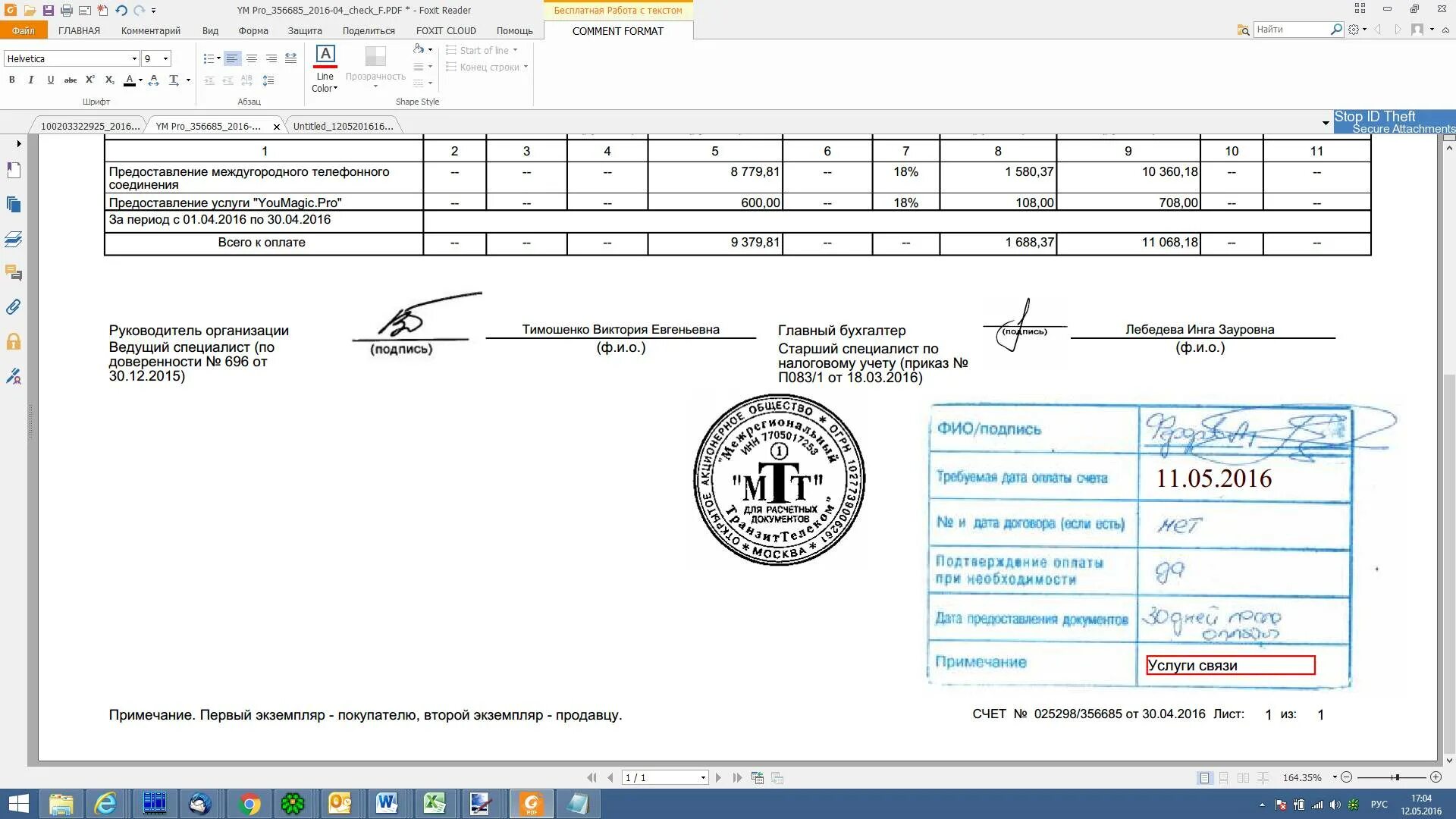Viewport: 1456px width, 819px height.
Task: Toggle italic text formatting
Action: click(30, 80)
